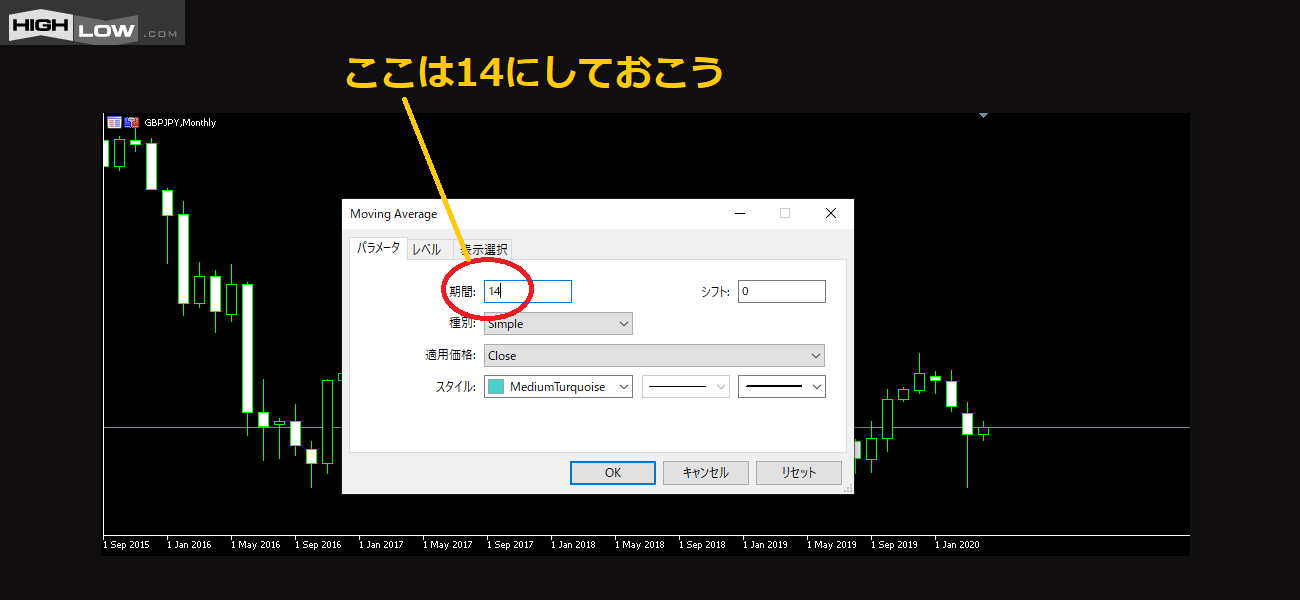The height and width of the screenshot is (600, 1300).
Task: Open the line width dropdown
Action: point(781,387)
